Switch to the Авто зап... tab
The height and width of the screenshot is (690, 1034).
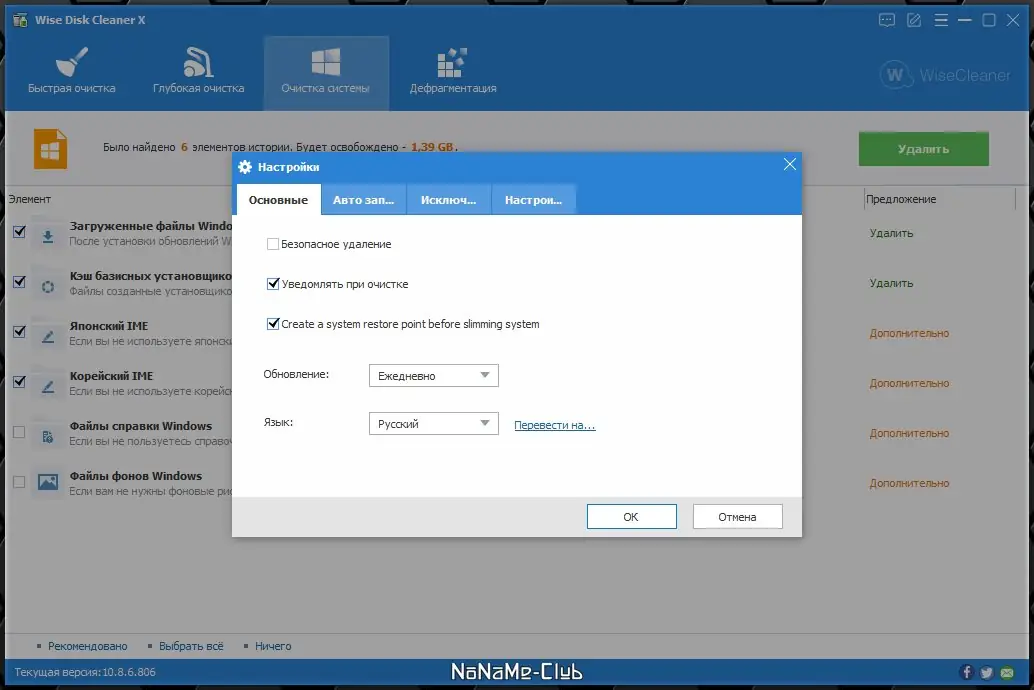(363, 200)
